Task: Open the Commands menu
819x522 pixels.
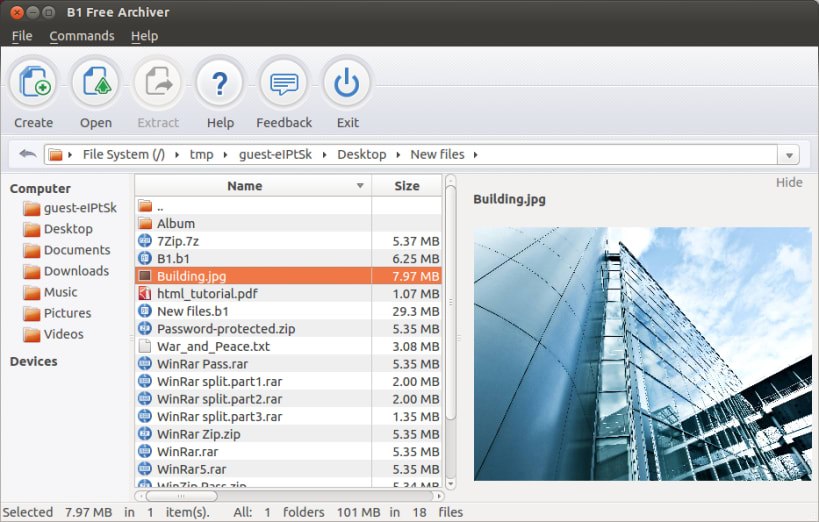Action: (82, 36)
